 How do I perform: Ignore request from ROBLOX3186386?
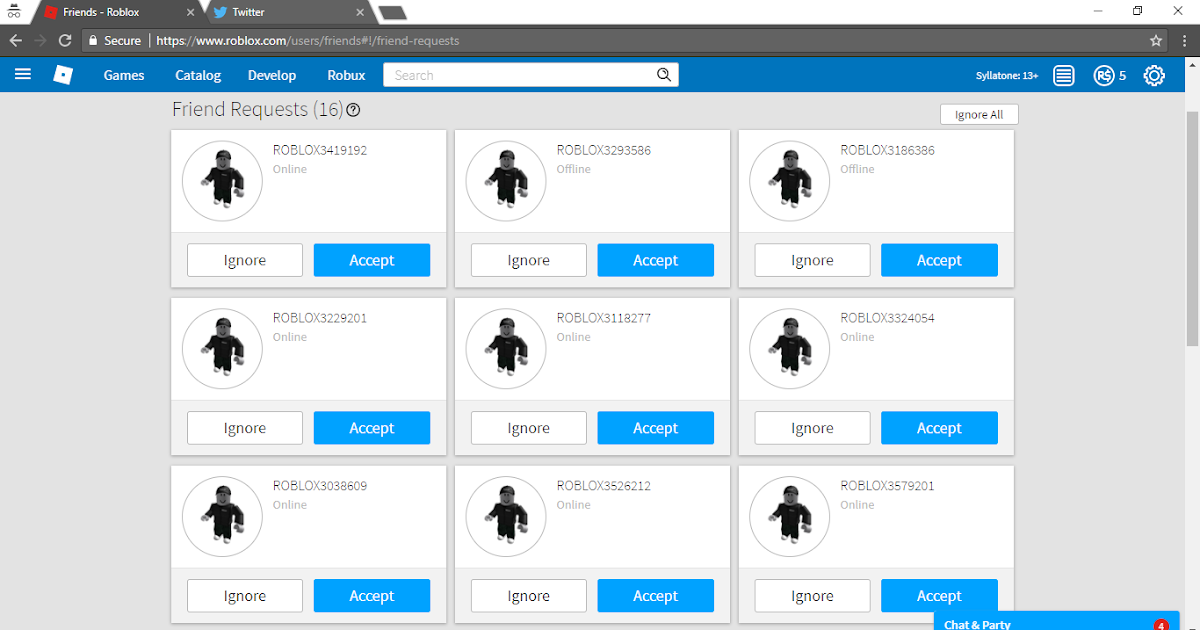click(x=812, y=260)
